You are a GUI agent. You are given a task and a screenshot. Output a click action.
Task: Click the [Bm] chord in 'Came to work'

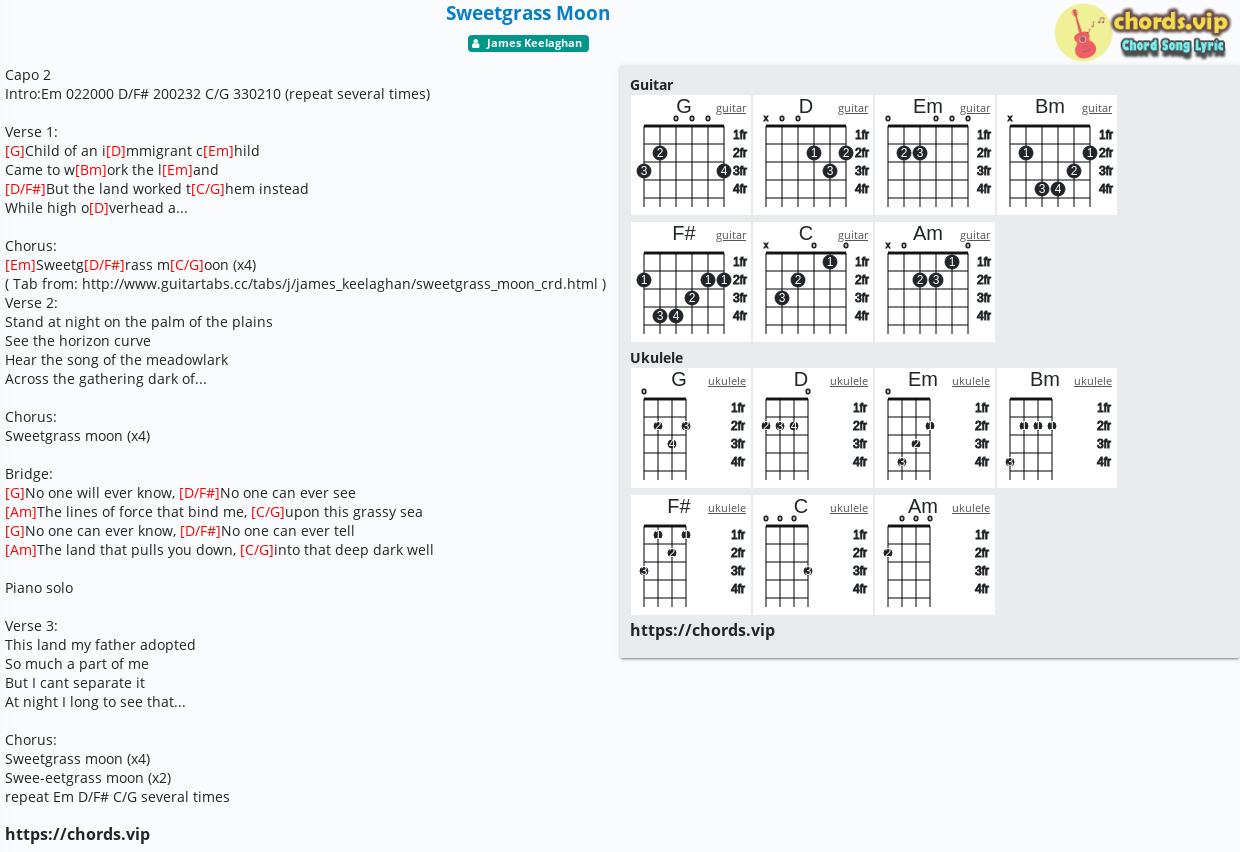91,170
